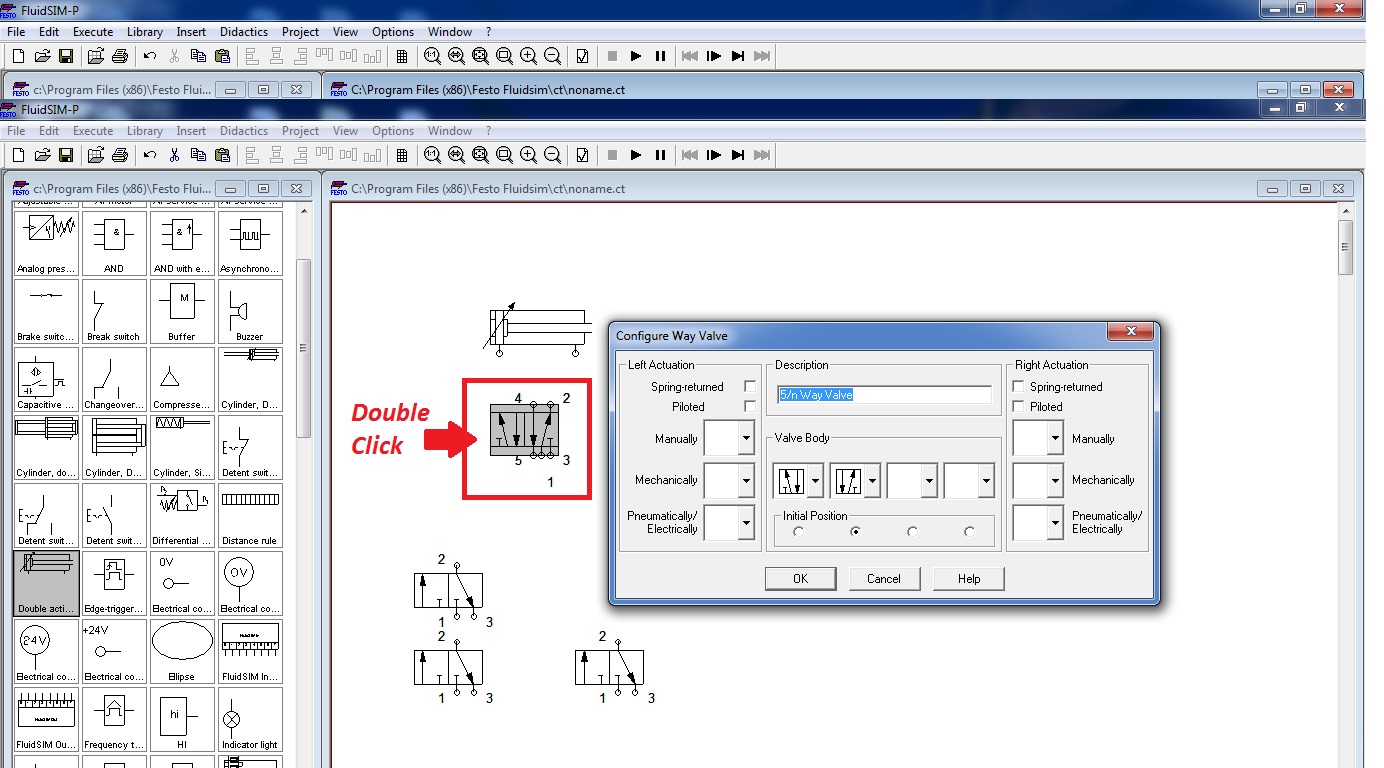Check Piloted under Right Actuation

1019,407
